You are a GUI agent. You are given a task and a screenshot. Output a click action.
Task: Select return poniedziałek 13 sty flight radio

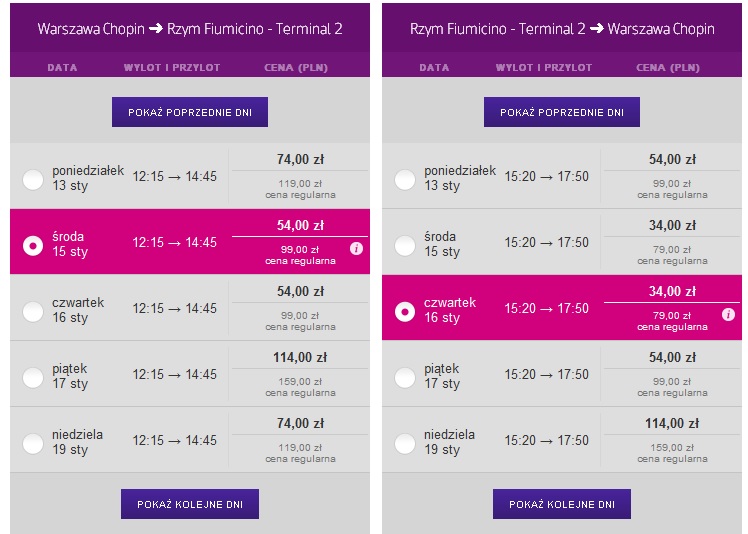405,180
